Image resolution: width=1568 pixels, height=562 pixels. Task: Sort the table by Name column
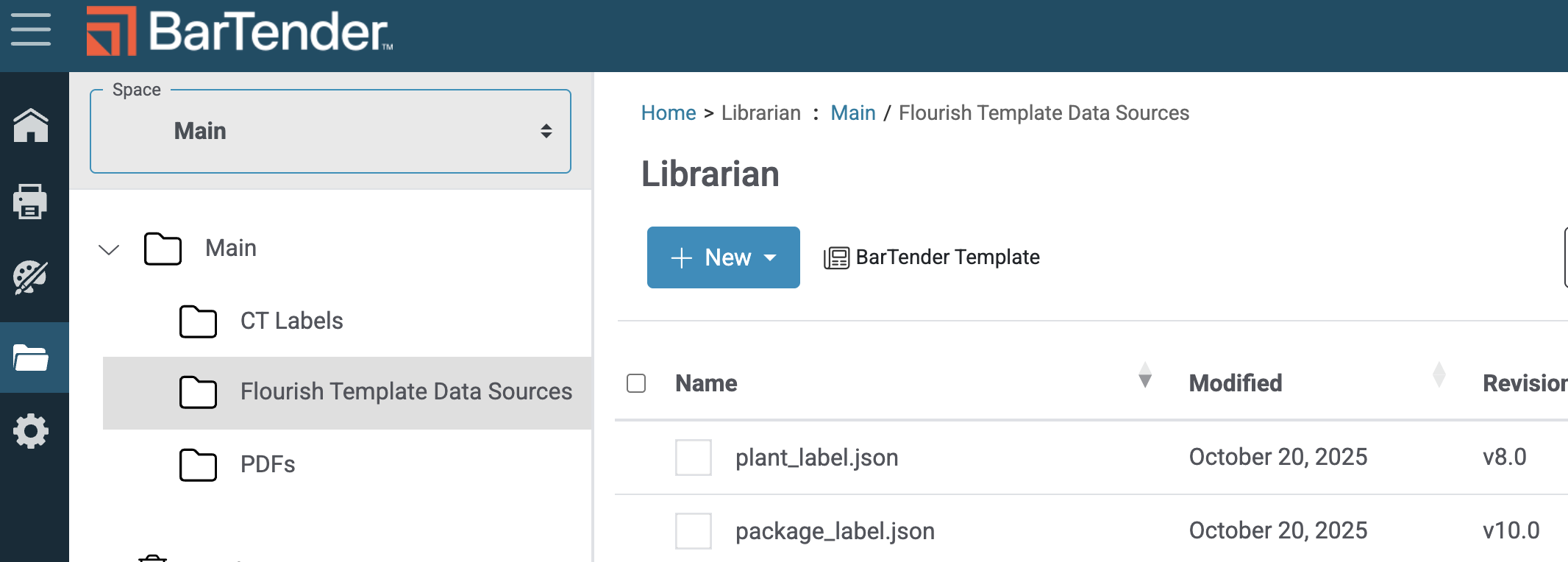click(x=1145, y=375)
